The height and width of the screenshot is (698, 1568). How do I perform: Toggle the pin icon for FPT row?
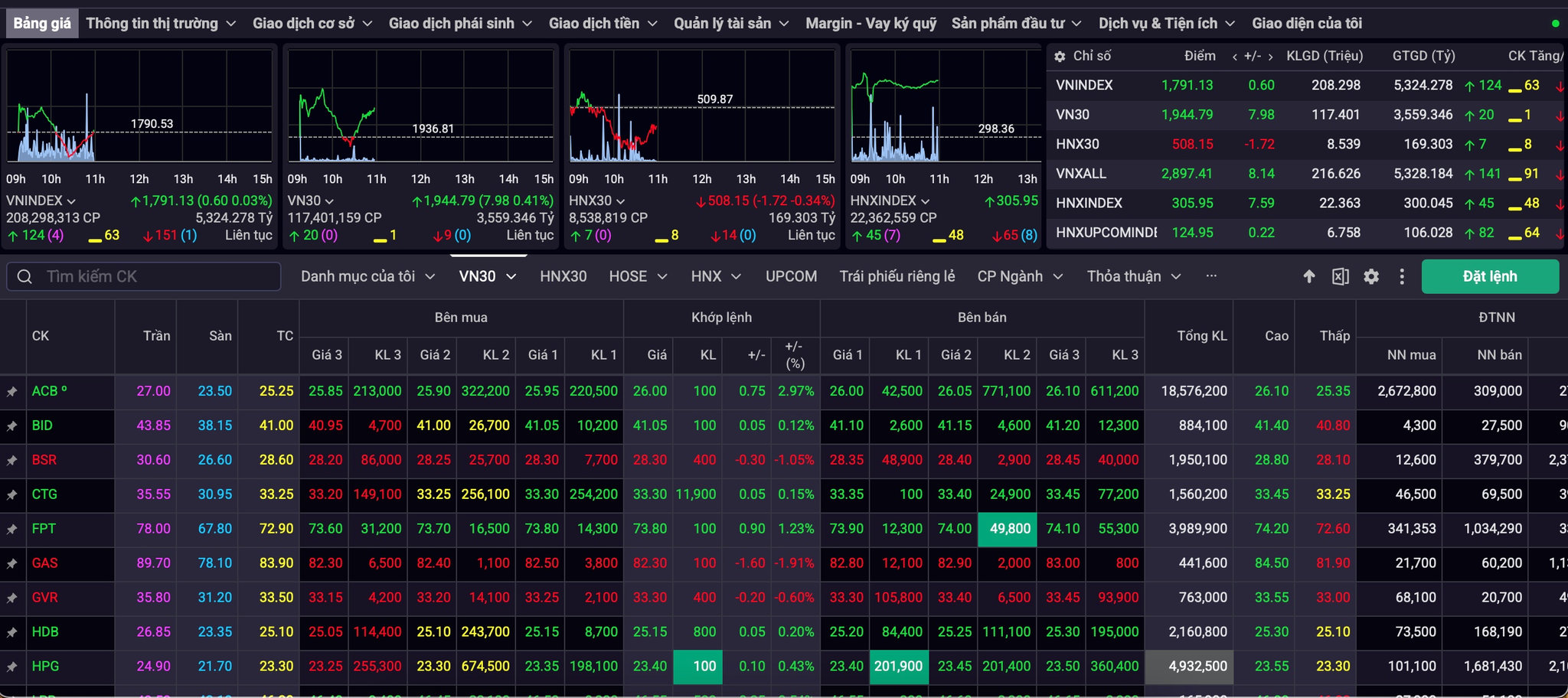pos(12,530)
